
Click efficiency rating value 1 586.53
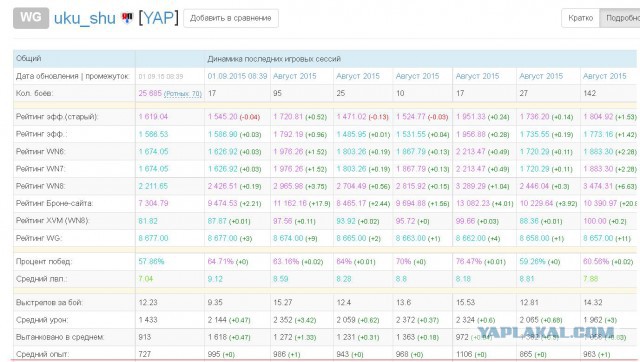click(x=153, y=134)
